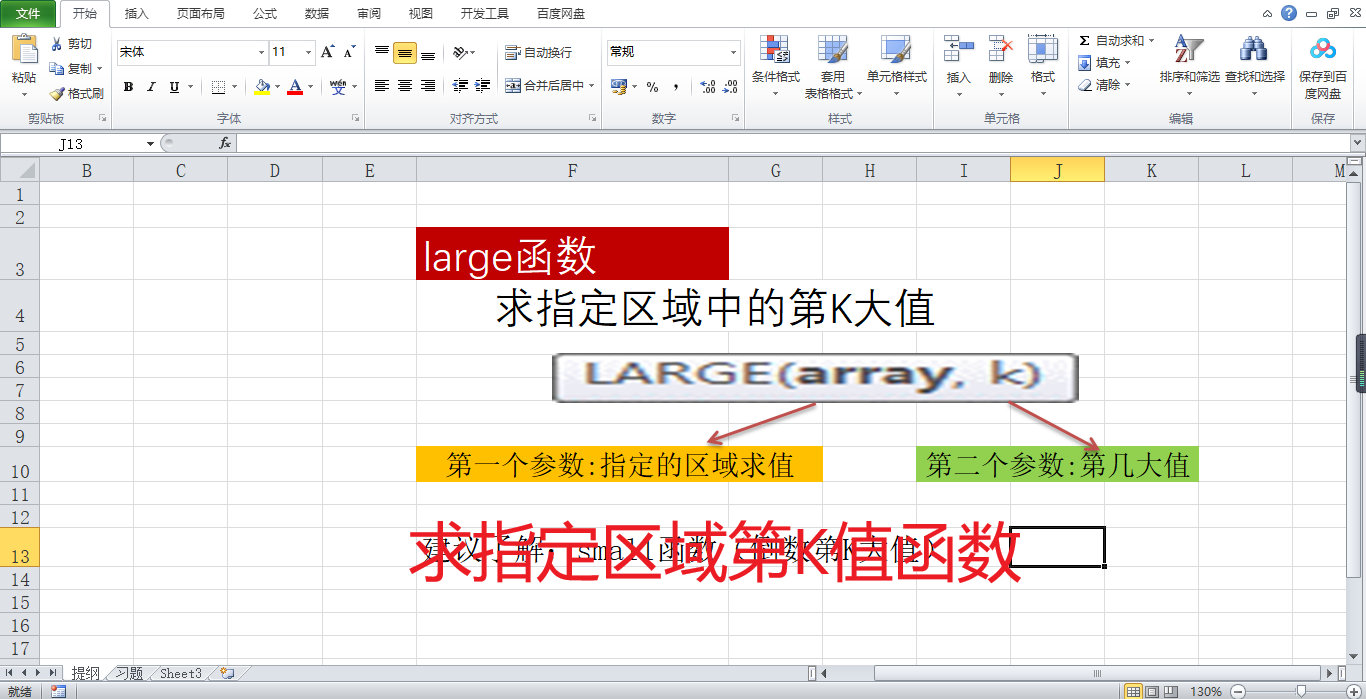Open Find & Select (查找和选择)
1366x699 pixels.
(1255, 66)
